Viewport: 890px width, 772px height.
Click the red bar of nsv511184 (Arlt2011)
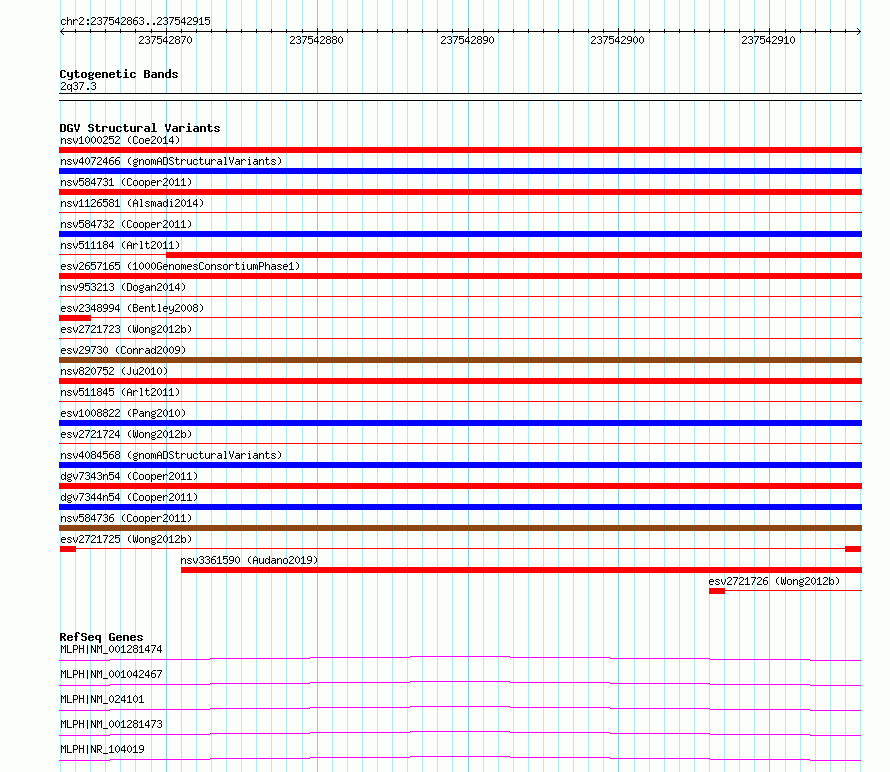pyautogui.click(x=514, y=255)
